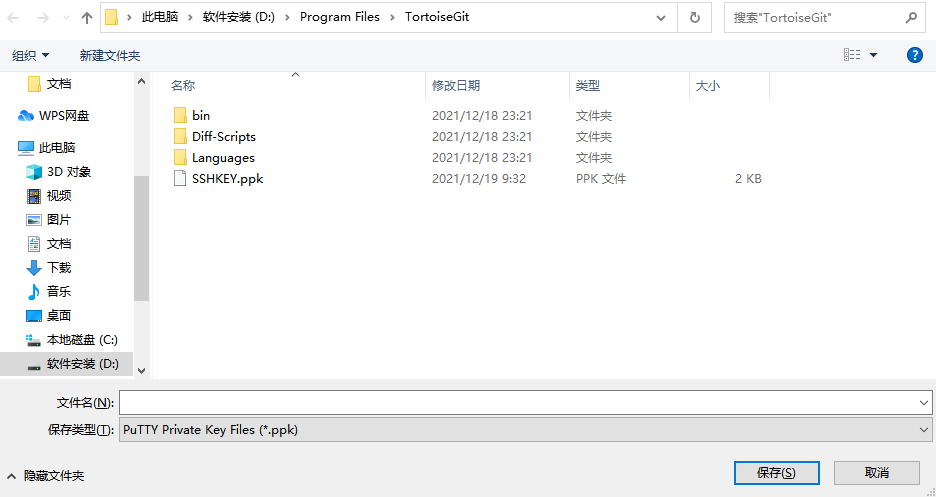Open 文档 under 此电脑 in sidebar
Viewport: 936px width, 497px height.
click(59, 243)
